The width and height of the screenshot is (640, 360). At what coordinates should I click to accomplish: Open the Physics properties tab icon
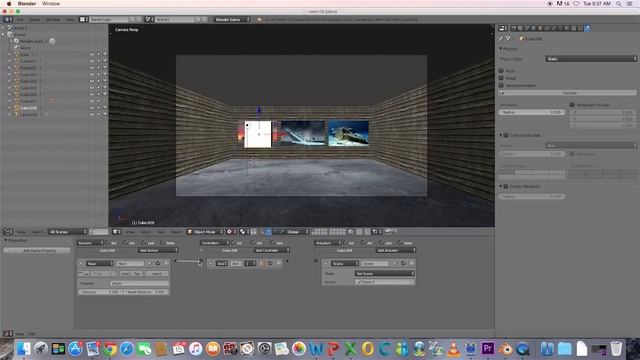587,28
